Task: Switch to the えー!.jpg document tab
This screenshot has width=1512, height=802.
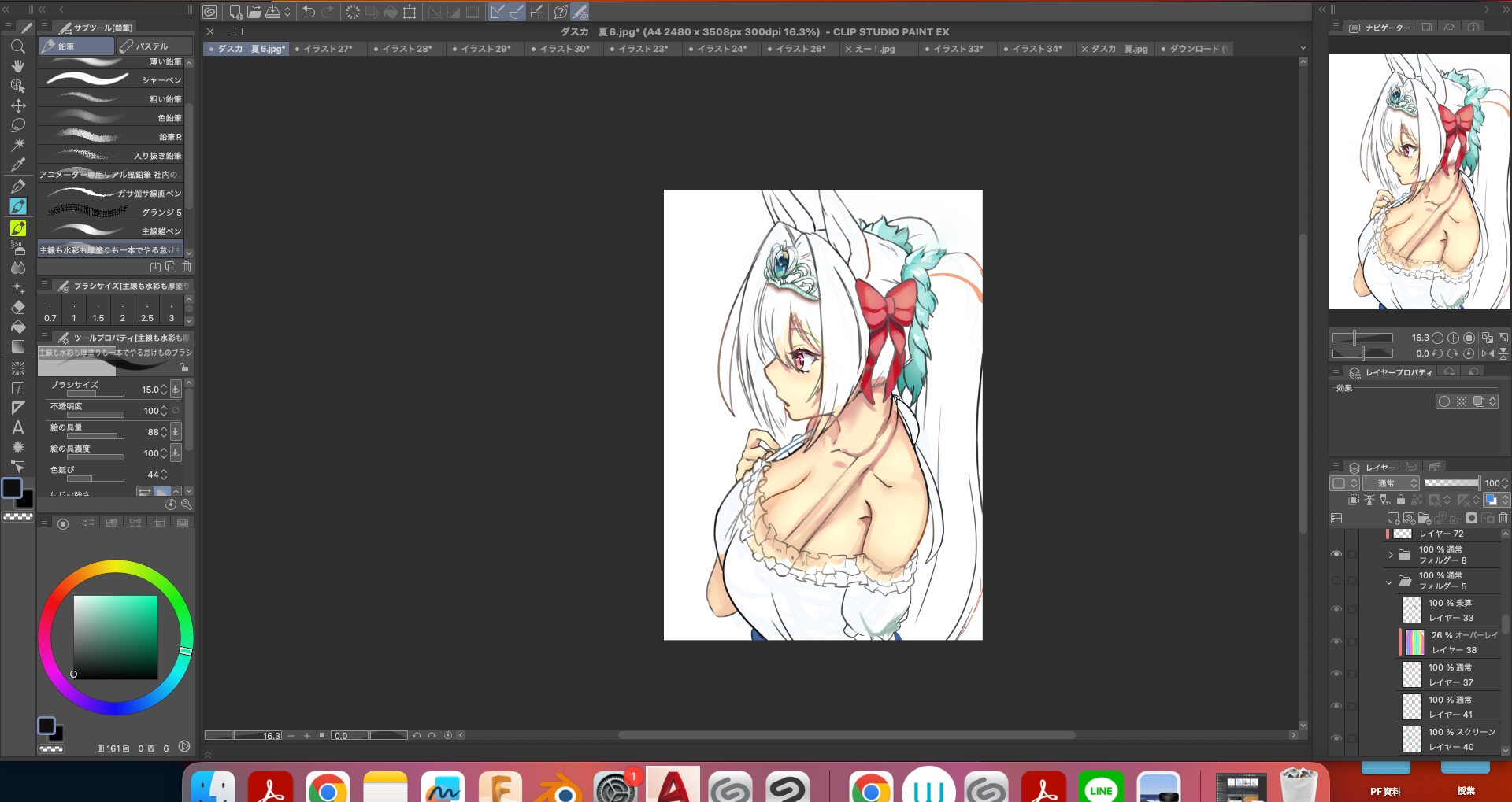Action: (879, 49)
